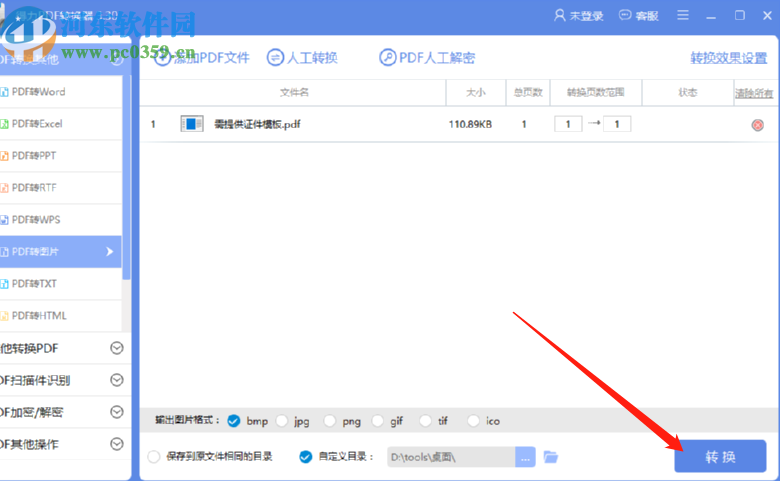Expand the 其他转换PDF section
Viewport: 780px width, 481px height.
(116, 348)
